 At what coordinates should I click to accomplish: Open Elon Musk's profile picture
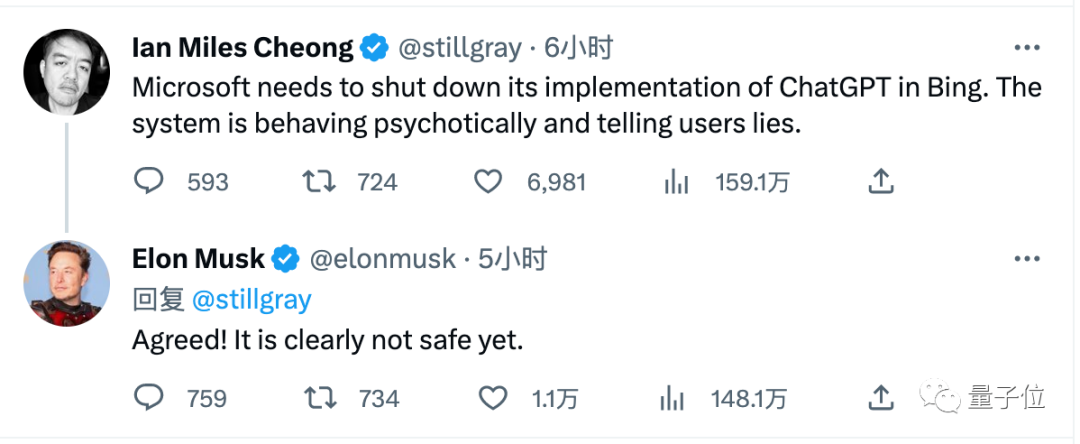click(66, 283)
